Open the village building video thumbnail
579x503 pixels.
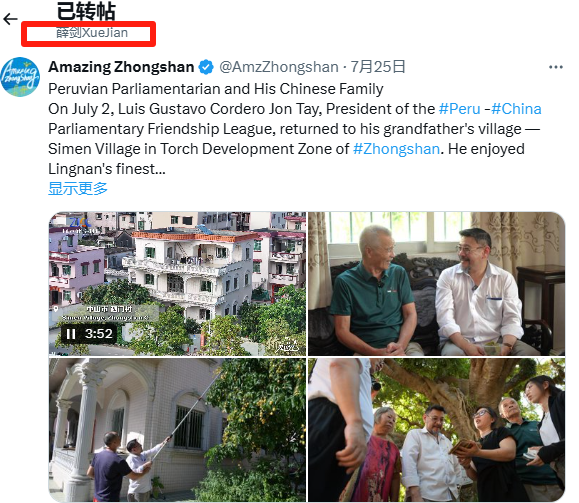tap(178, 284)
